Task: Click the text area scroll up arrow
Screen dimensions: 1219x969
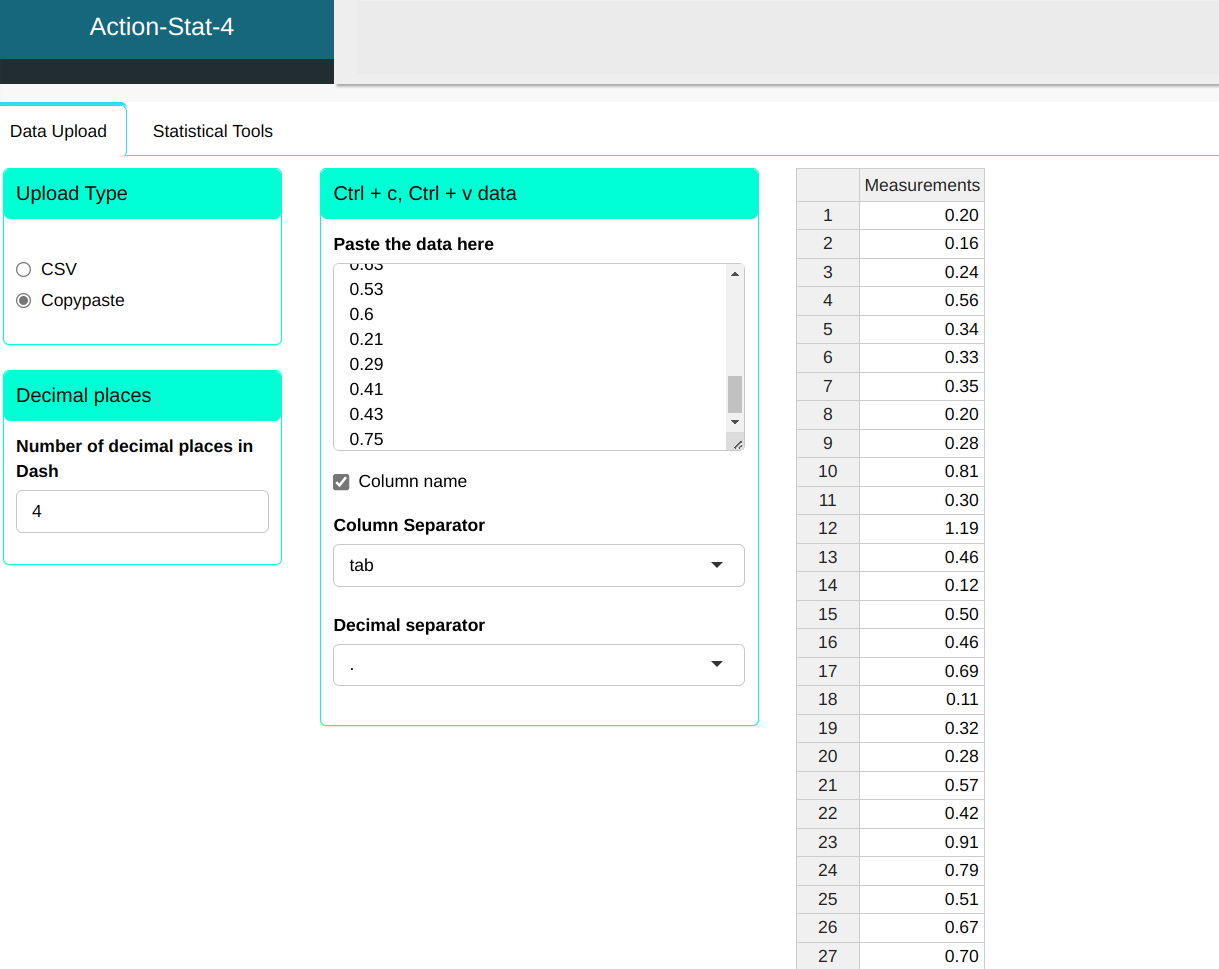Action: (735, 274)
